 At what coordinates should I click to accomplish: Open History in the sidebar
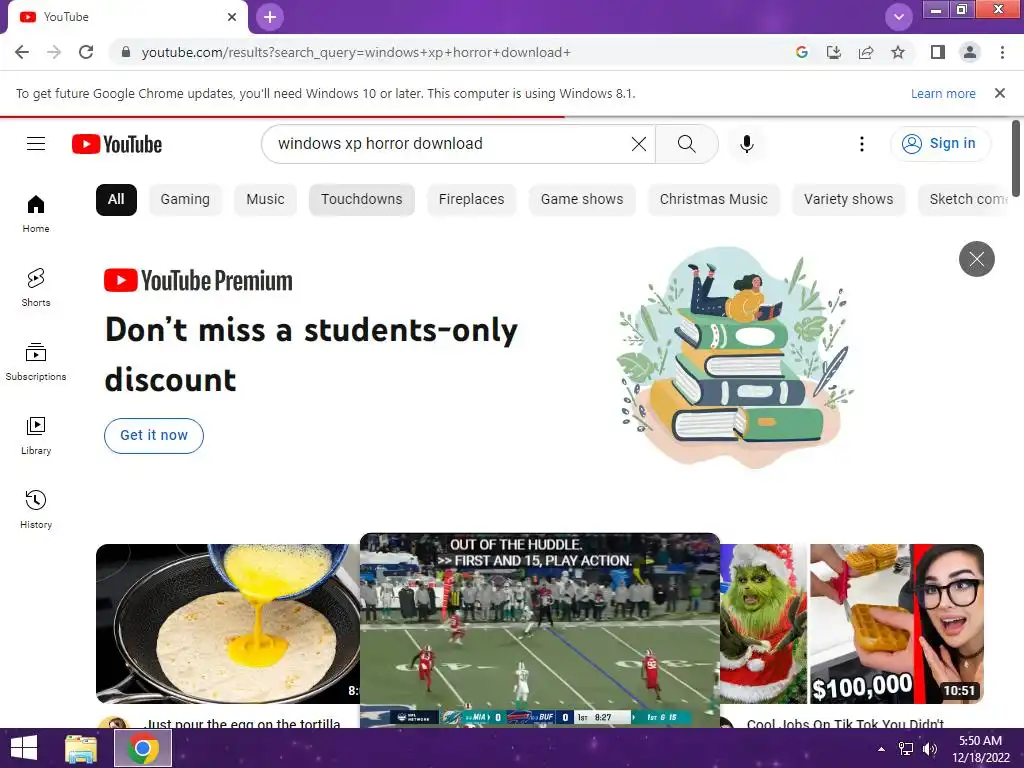pyautogui.click(x=36, y=509)
